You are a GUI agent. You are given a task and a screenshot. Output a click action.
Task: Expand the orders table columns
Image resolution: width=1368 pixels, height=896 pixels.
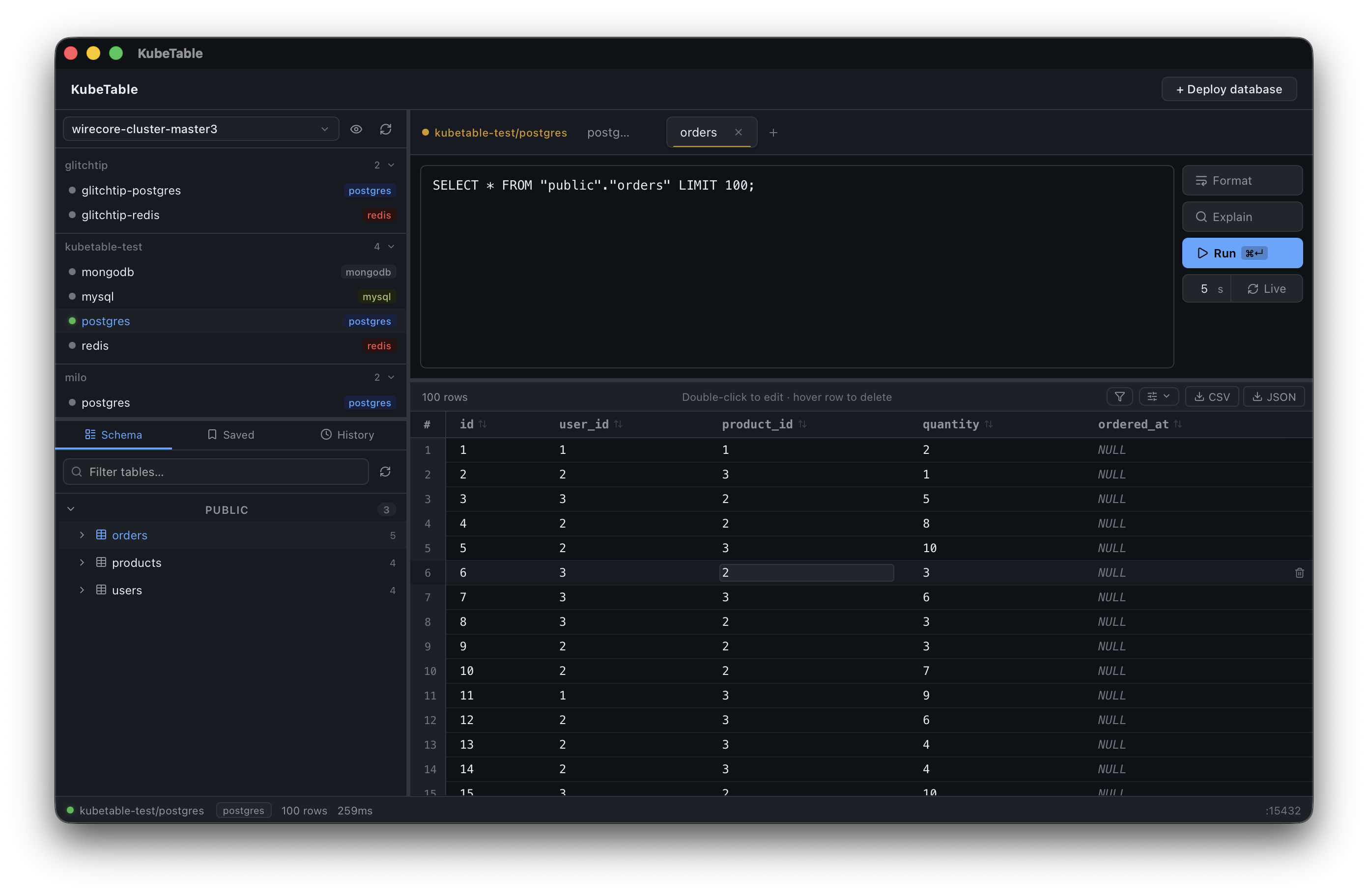coord(82,535)
